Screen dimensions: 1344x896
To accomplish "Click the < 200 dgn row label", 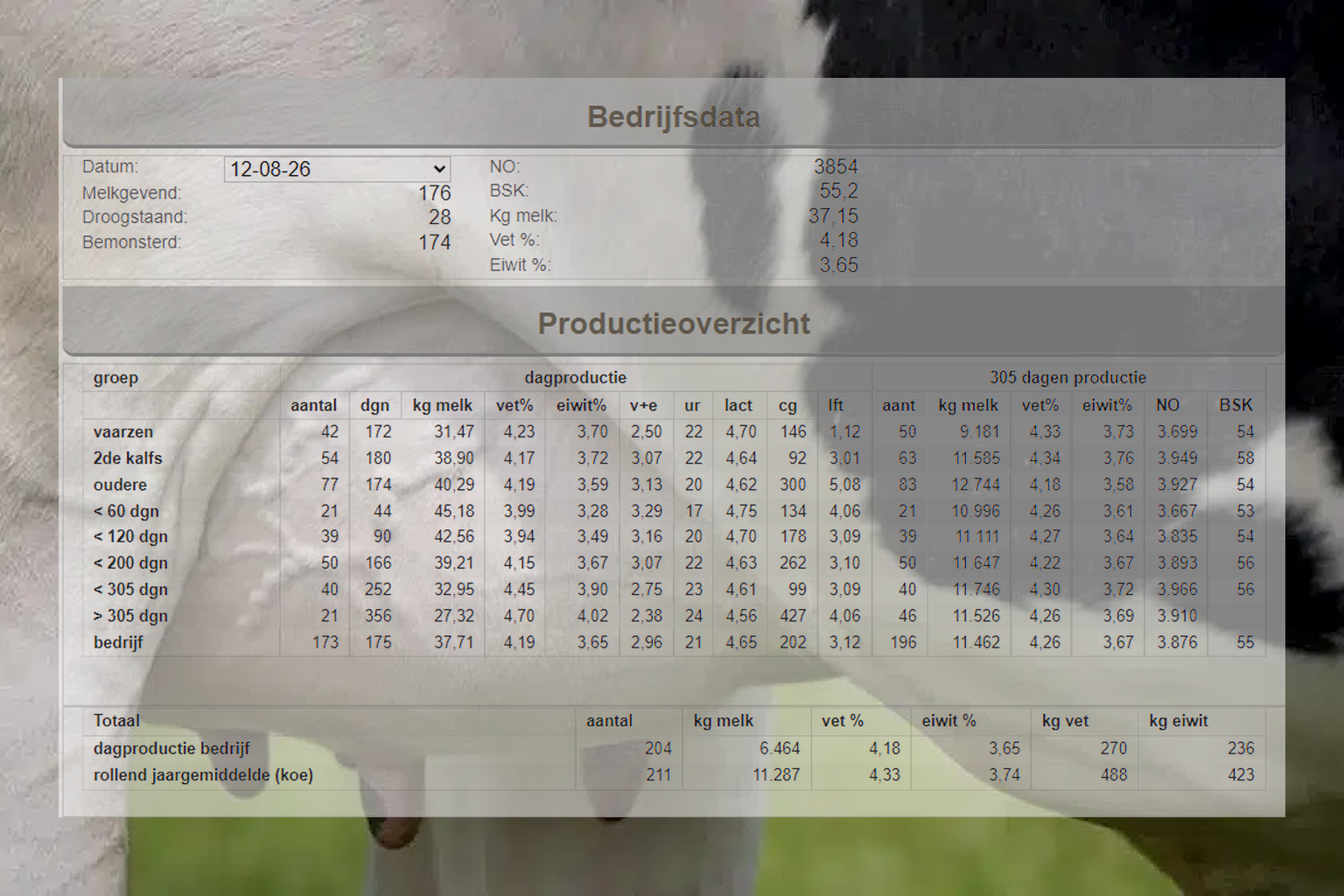I will [130, 563].
